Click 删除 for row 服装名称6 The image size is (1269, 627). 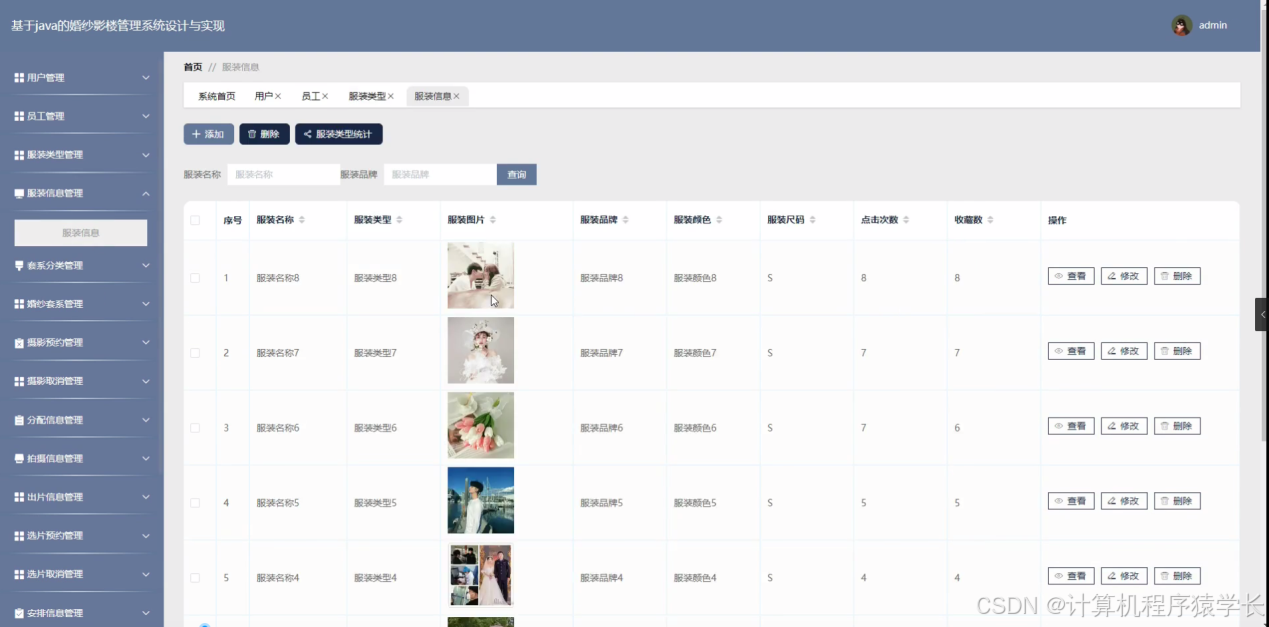(1177, 426)
